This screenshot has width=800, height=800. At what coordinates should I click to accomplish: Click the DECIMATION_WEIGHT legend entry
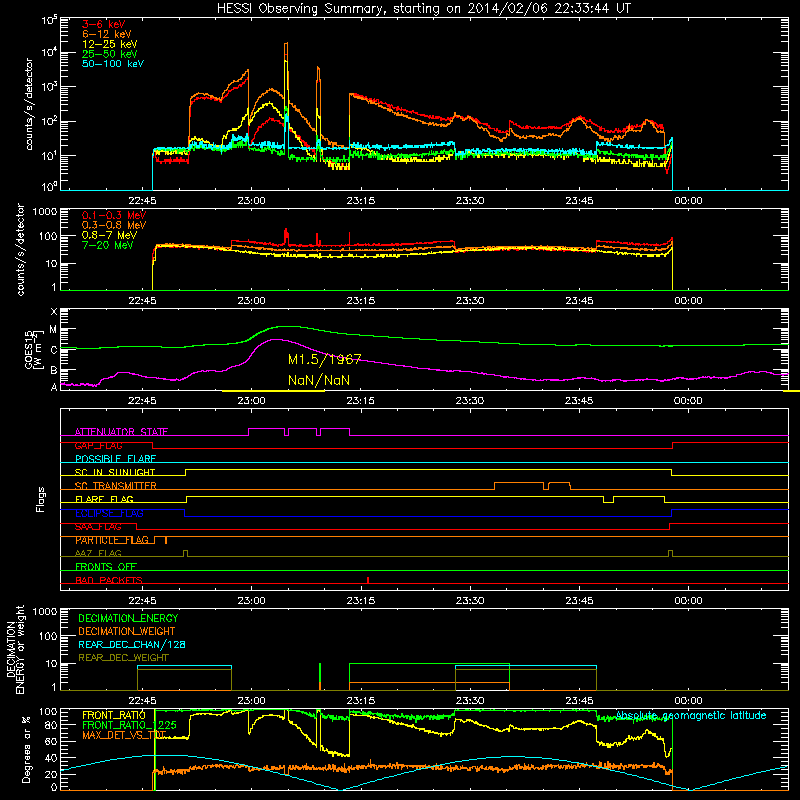[127, 631]
